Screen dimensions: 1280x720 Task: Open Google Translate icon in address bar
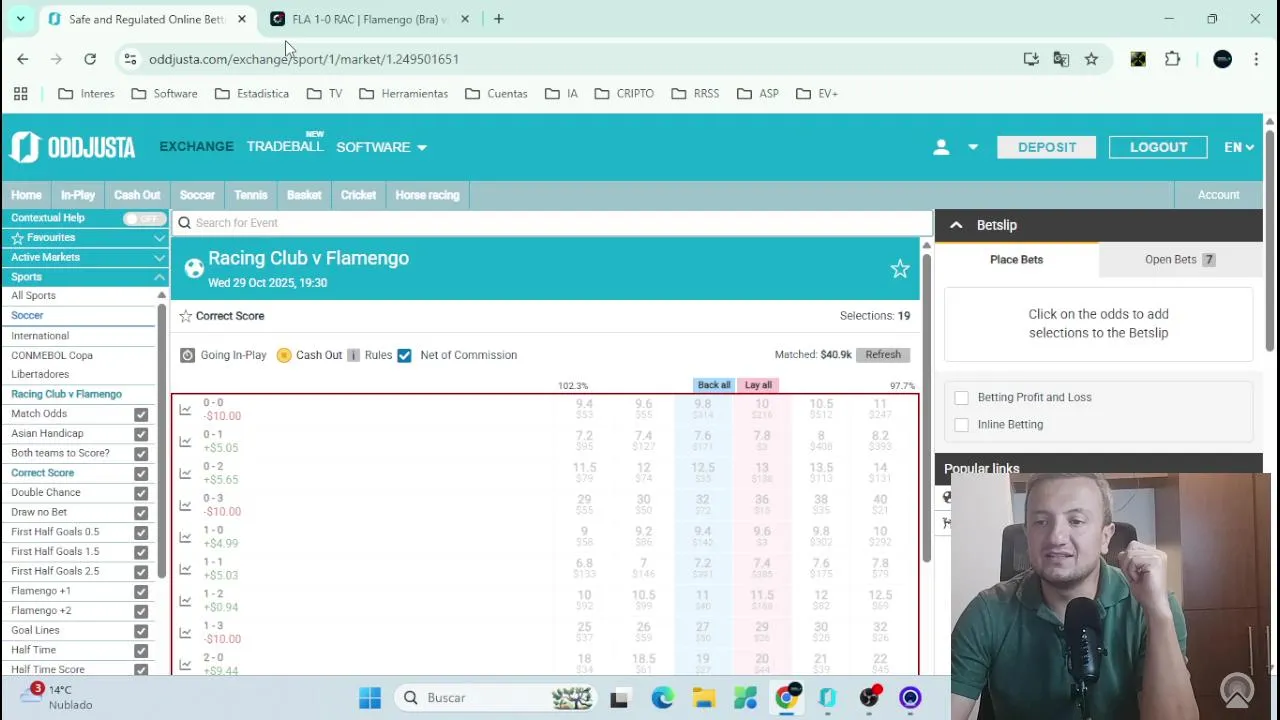click(x=1061, y=59)
